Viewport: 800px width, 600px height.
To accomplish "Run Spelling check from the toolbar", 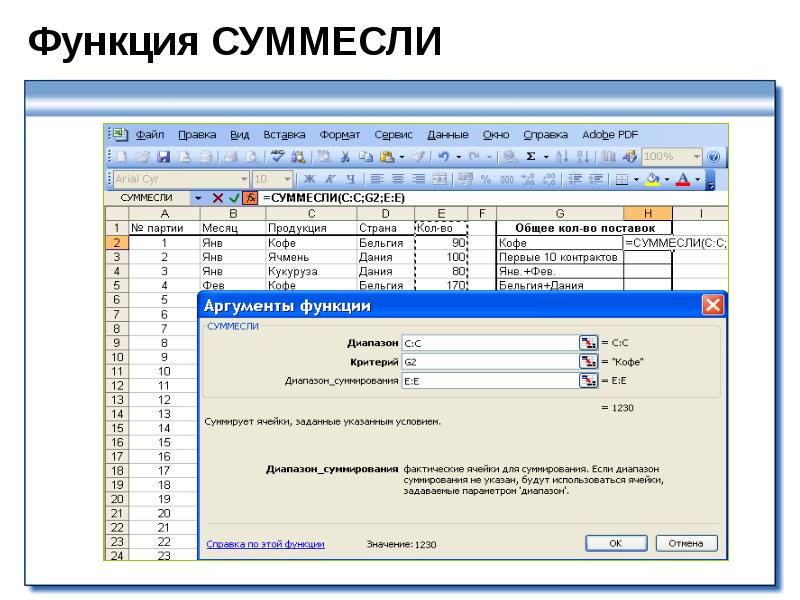I will (277, 156).
